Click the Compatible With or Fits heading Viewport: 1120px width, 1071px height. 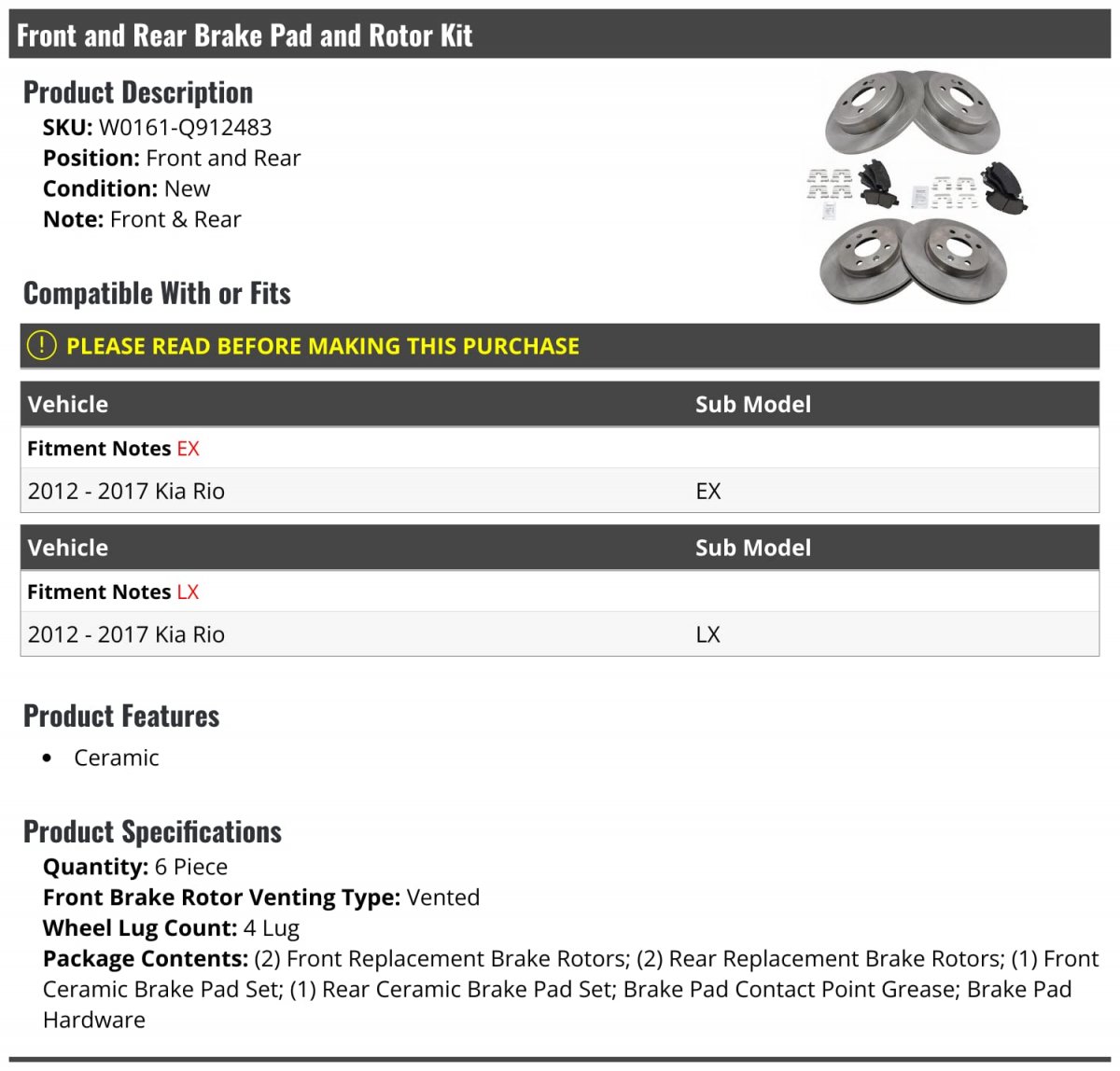(x=157, y=293)
